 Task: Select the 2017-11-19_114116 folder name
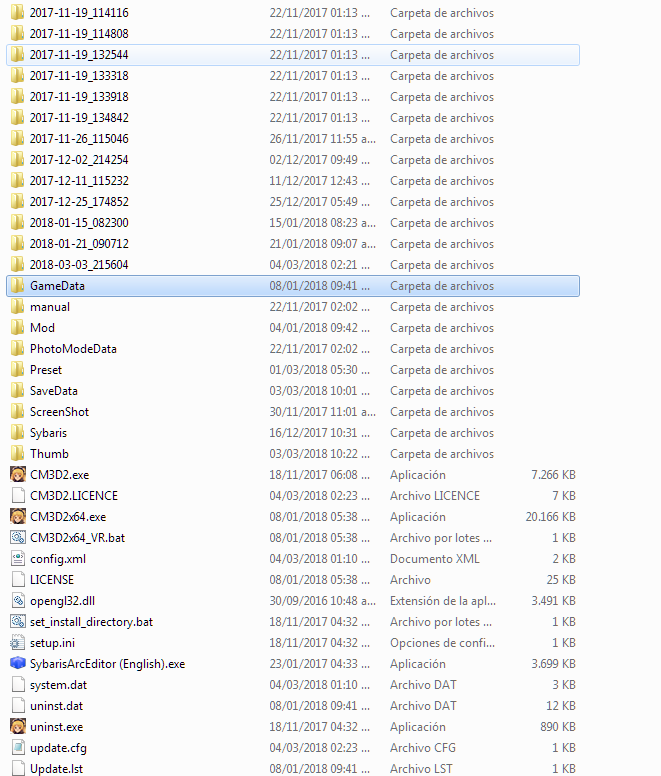(x=79, y=13)
